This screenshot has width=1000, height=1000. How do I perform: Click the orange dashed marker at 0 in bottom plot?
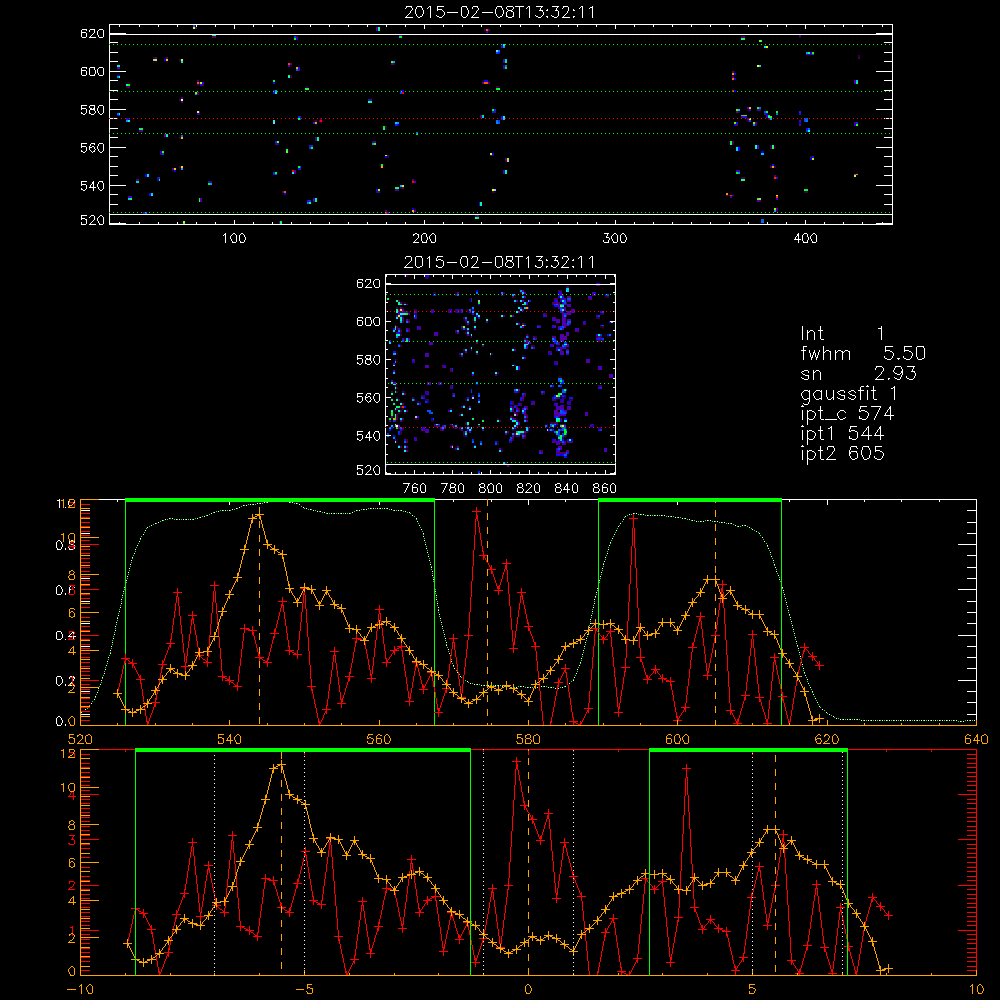tap(528, 863)
